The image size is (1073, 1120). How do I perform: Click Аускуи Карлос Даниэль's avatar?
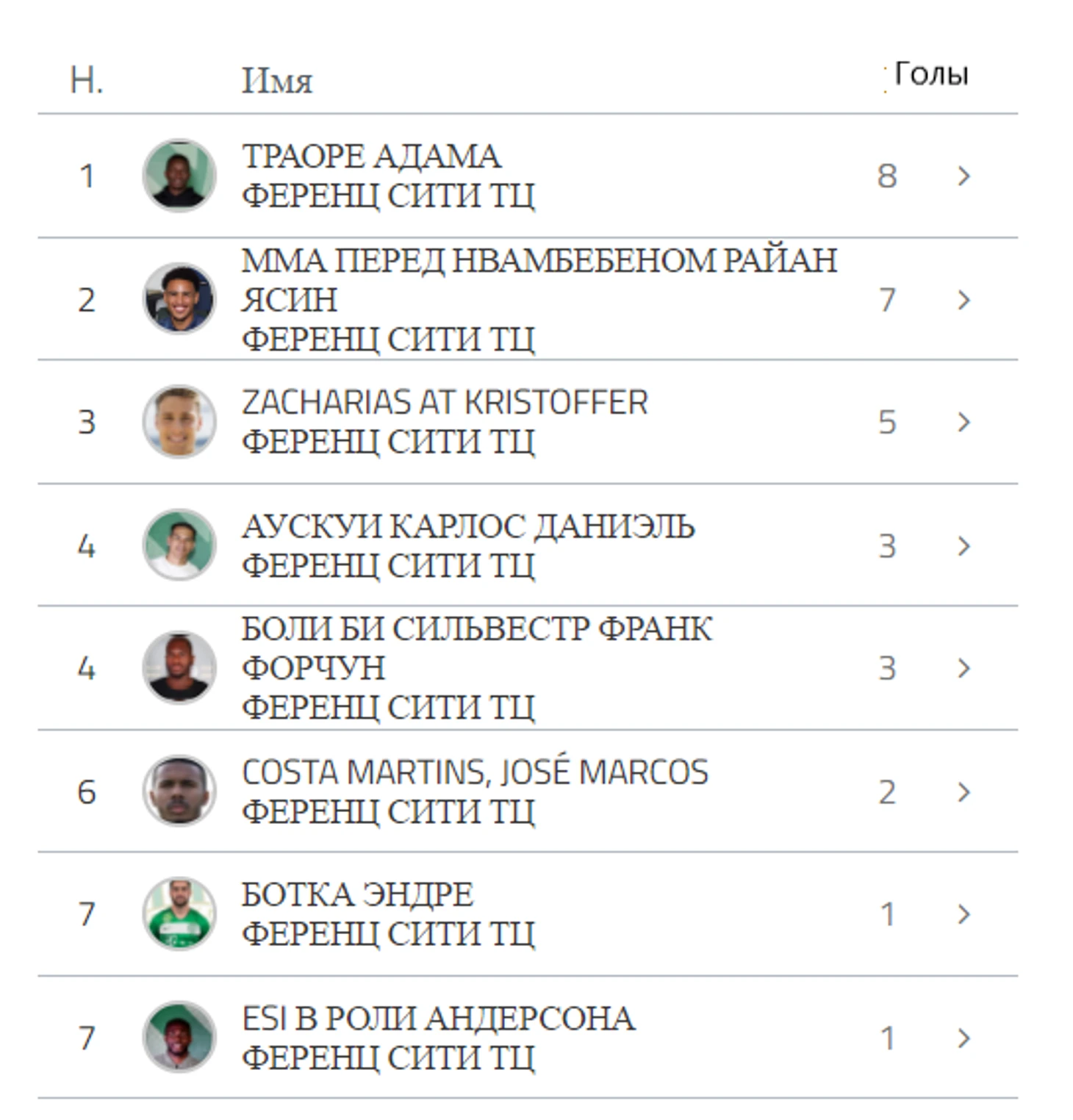[x=179, y=545]
